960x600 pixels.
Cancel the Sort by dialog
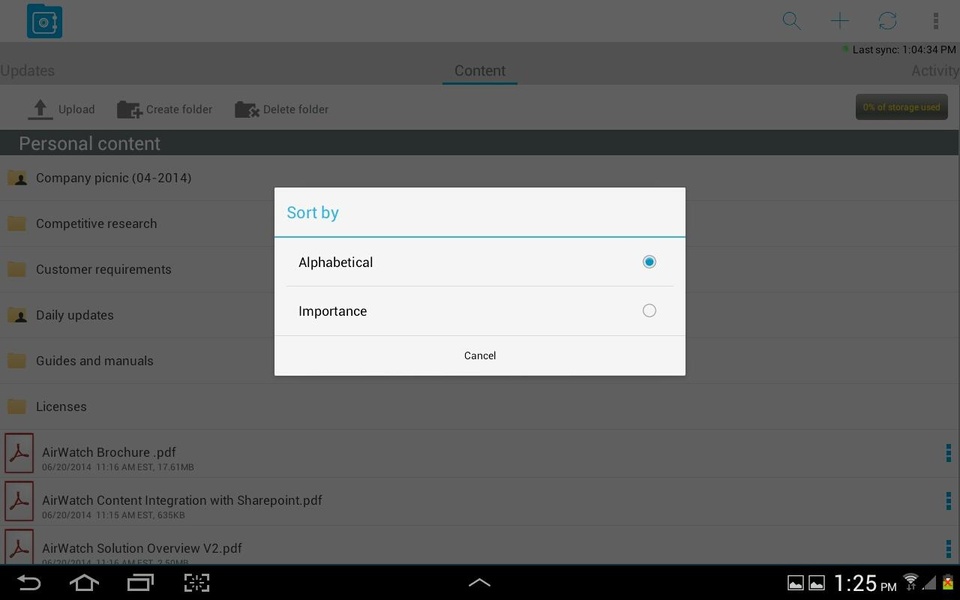click(480, 356)
